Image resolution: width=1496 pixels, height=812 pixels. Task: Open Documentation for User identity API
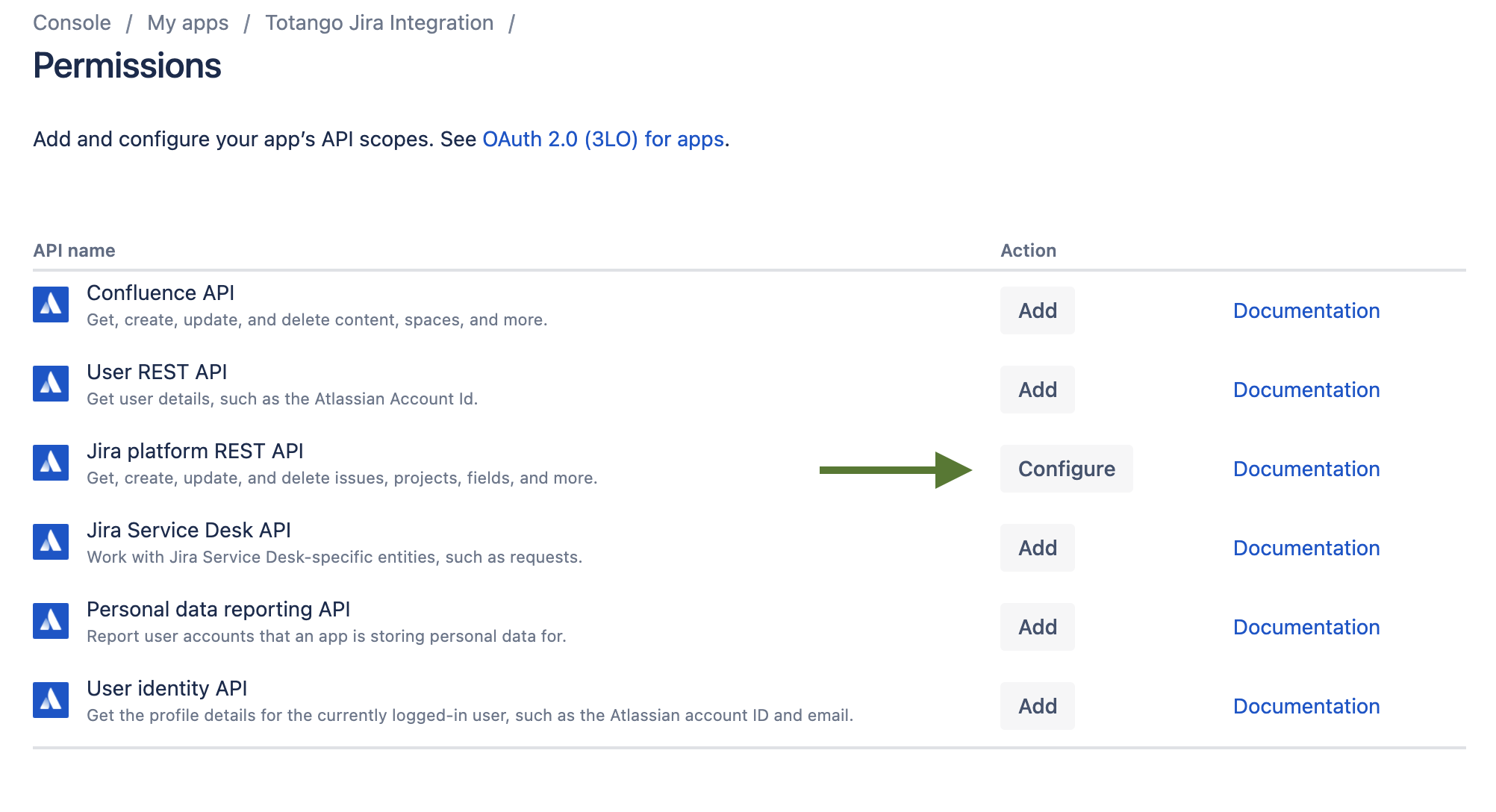(x=1306, y=706)
